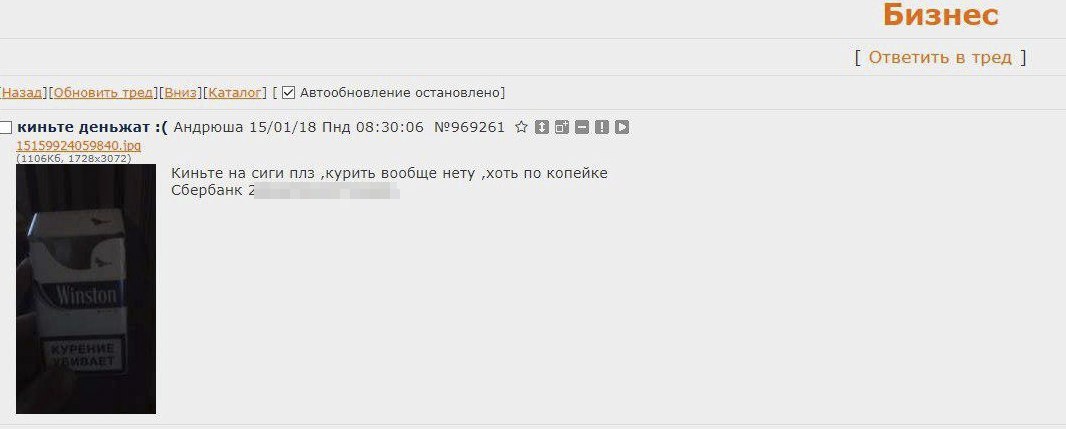Click the Автообновление остановлено label text
Screen dimensions: 1066x429
402,92
